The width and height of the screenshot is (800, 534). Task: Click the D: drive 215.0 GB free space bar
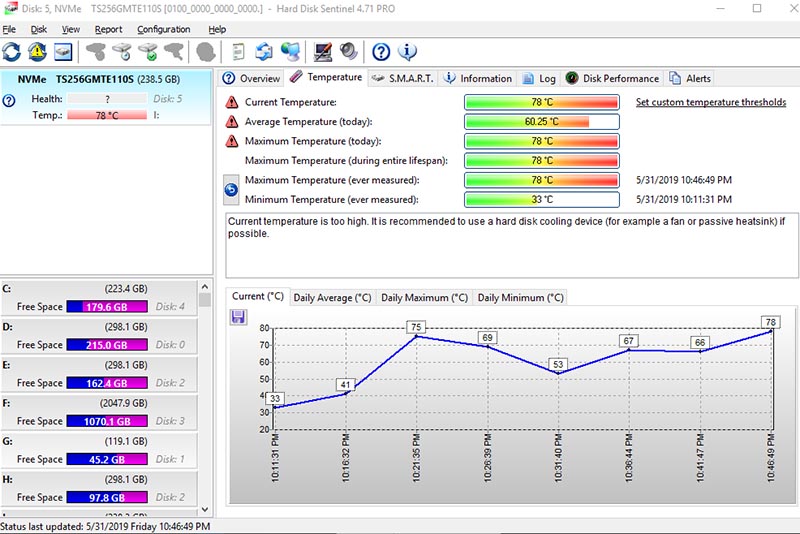107,345
